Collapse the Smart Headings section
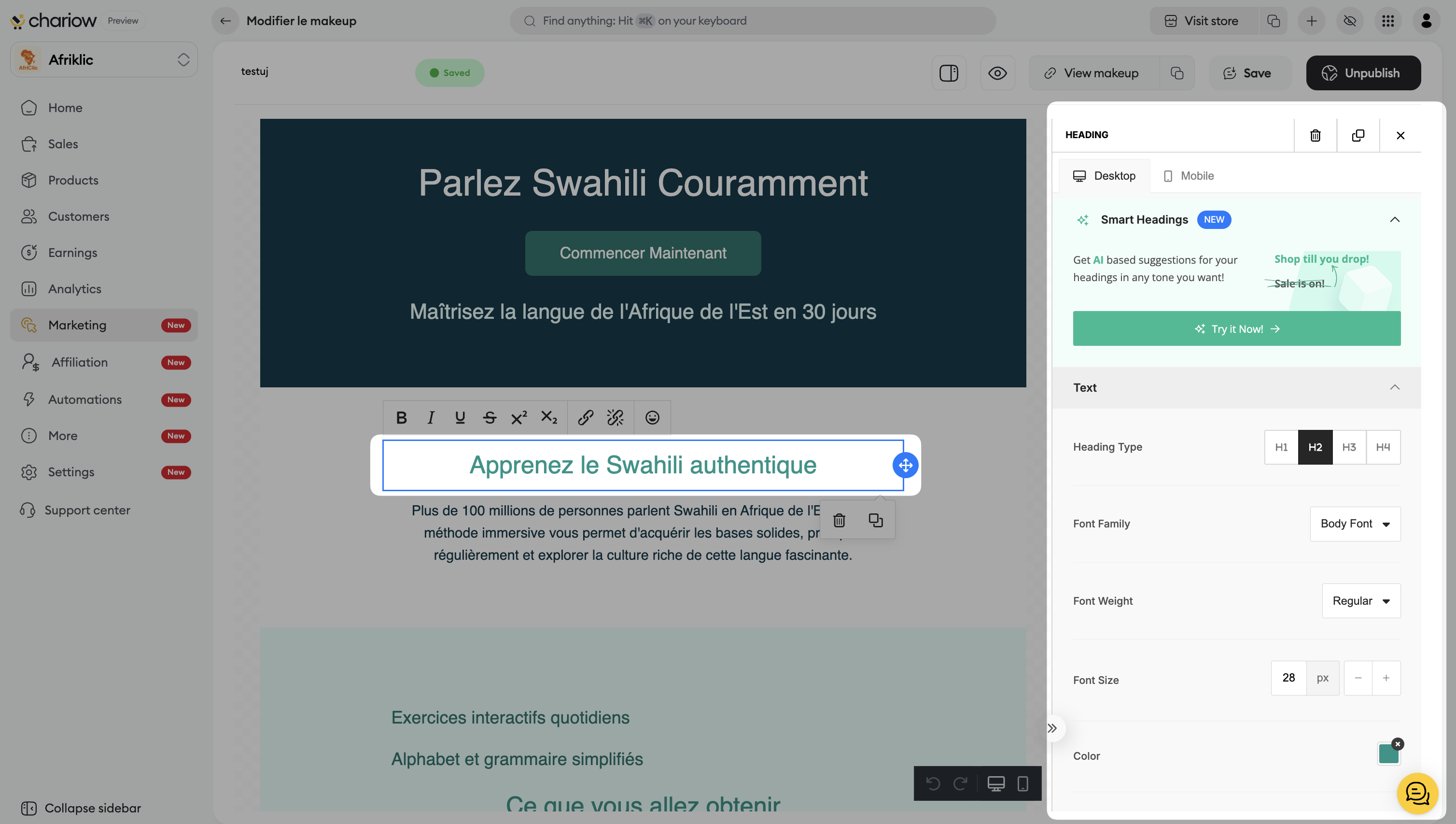 [1394, 220]
